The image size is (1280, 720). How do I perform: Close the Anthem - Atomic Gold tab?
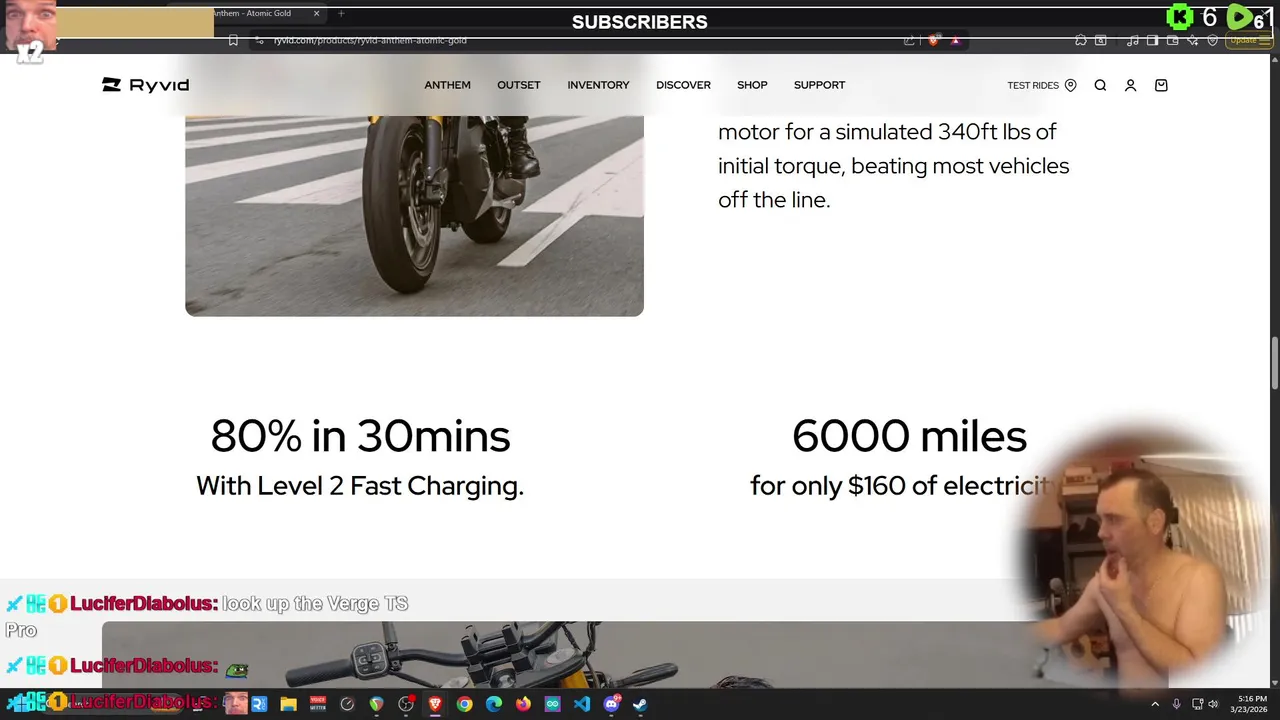click(x=317, y=14)
